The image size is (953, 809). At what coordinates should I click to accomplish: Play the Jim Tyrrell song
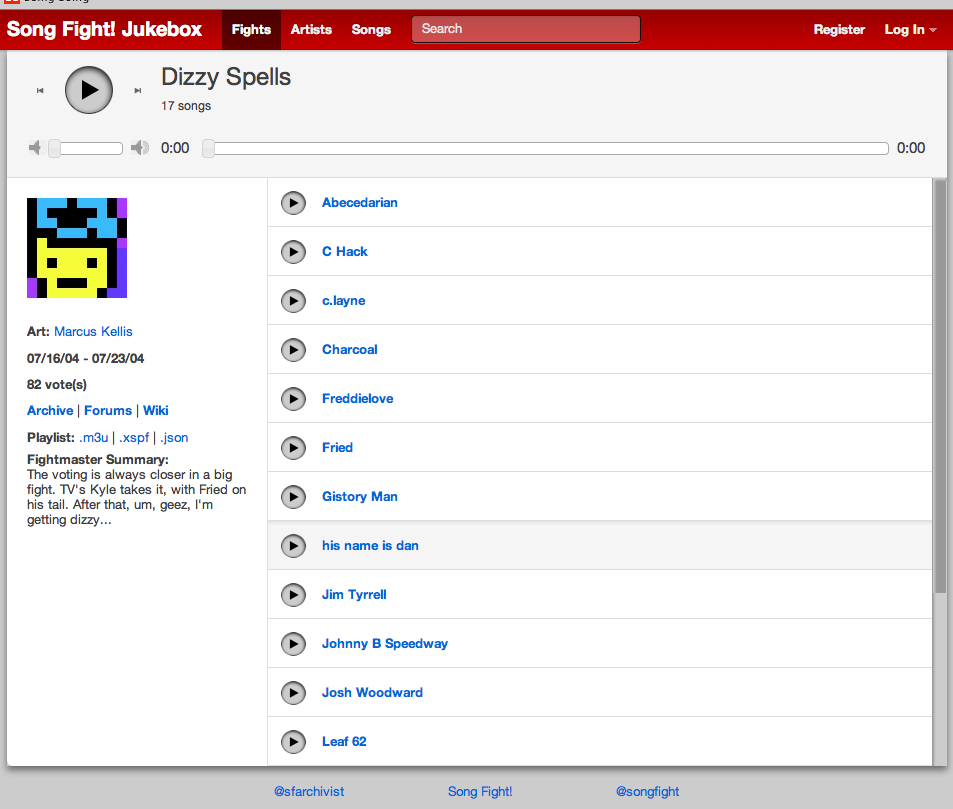click(294, 595)
